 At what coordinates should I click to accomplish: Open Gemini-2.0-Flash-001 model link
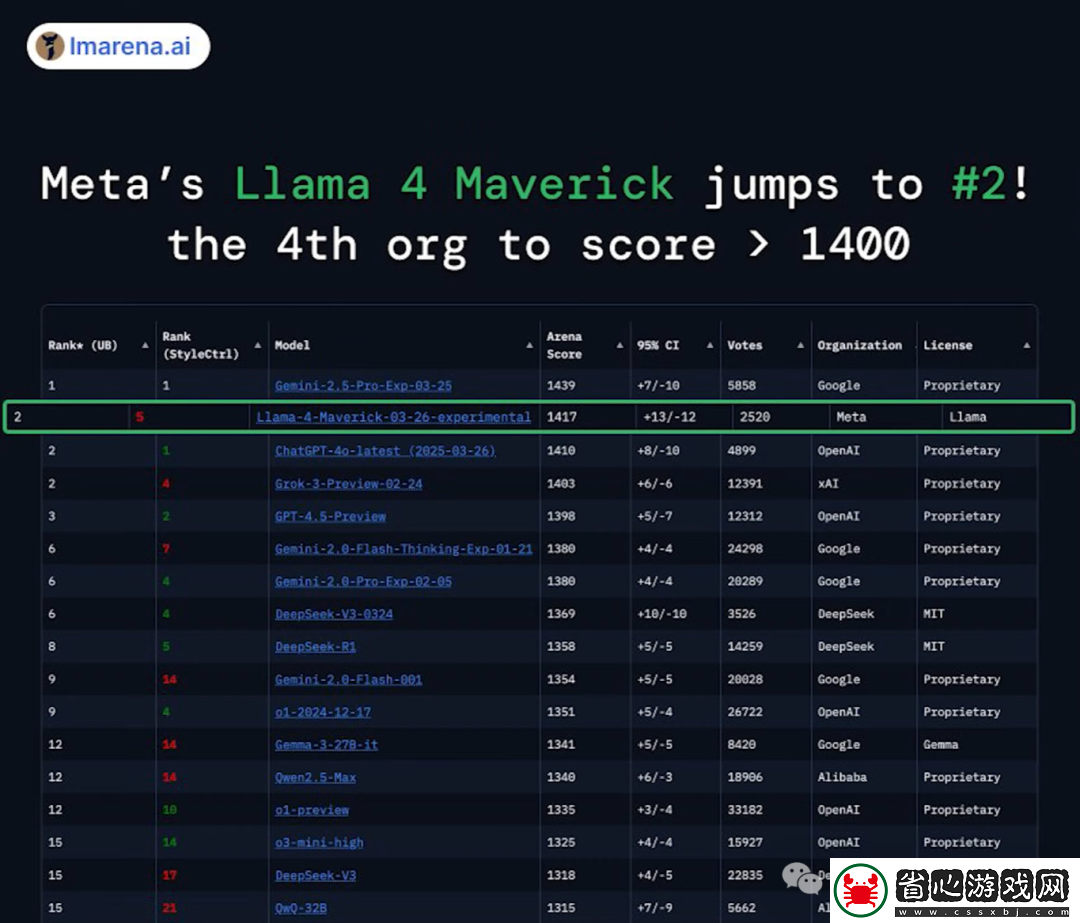point(349,679)
